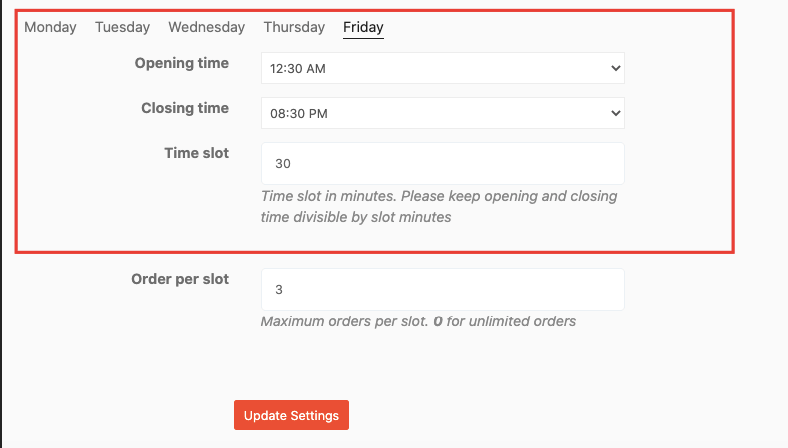788x448 pixels.
Task: Open the Opening time 12:30 AM dropdown
Action: tap(443, 68)
